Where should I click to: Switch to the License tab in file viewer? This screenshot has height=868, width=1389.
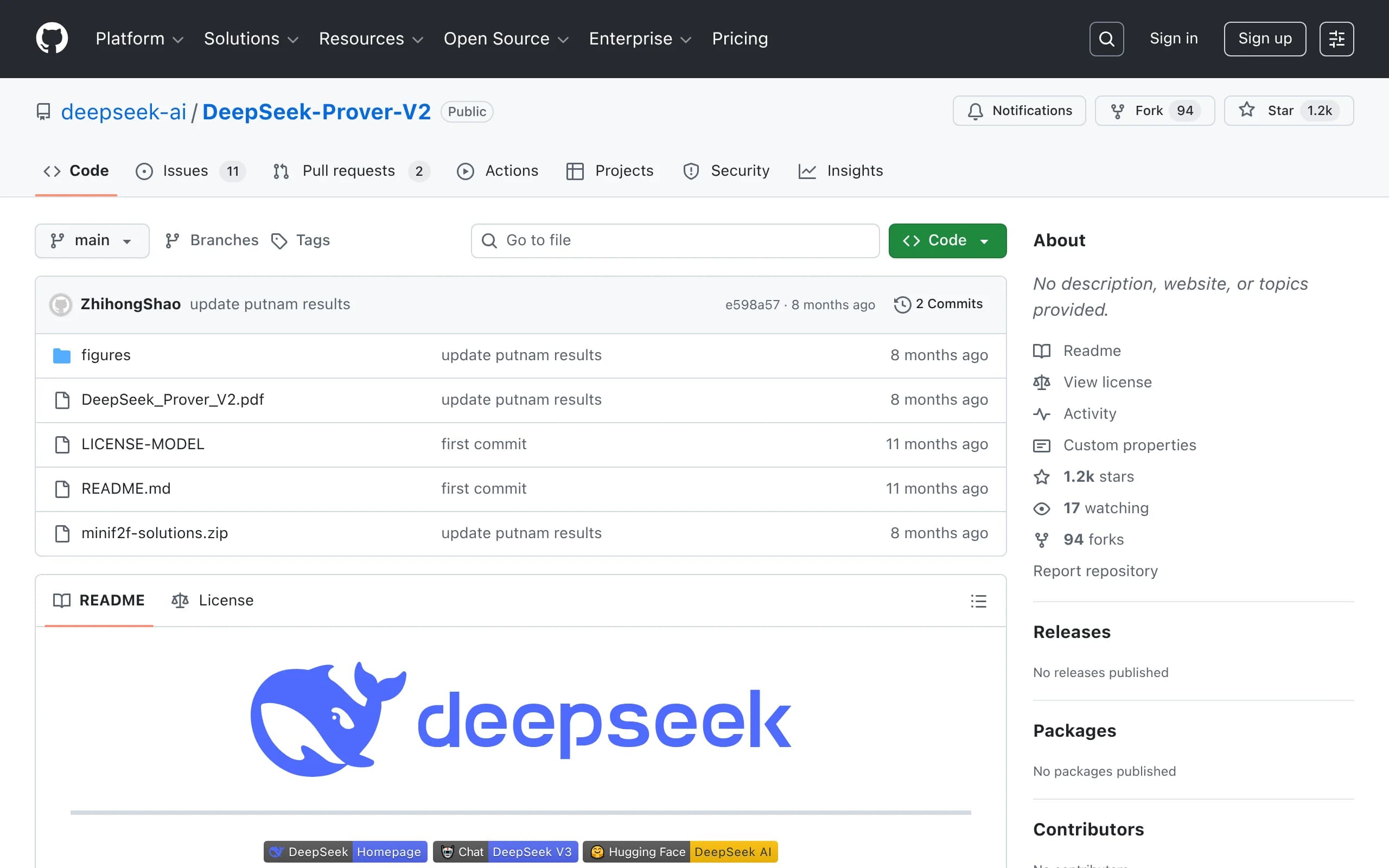pyautogui.click(x=212, y=601)
